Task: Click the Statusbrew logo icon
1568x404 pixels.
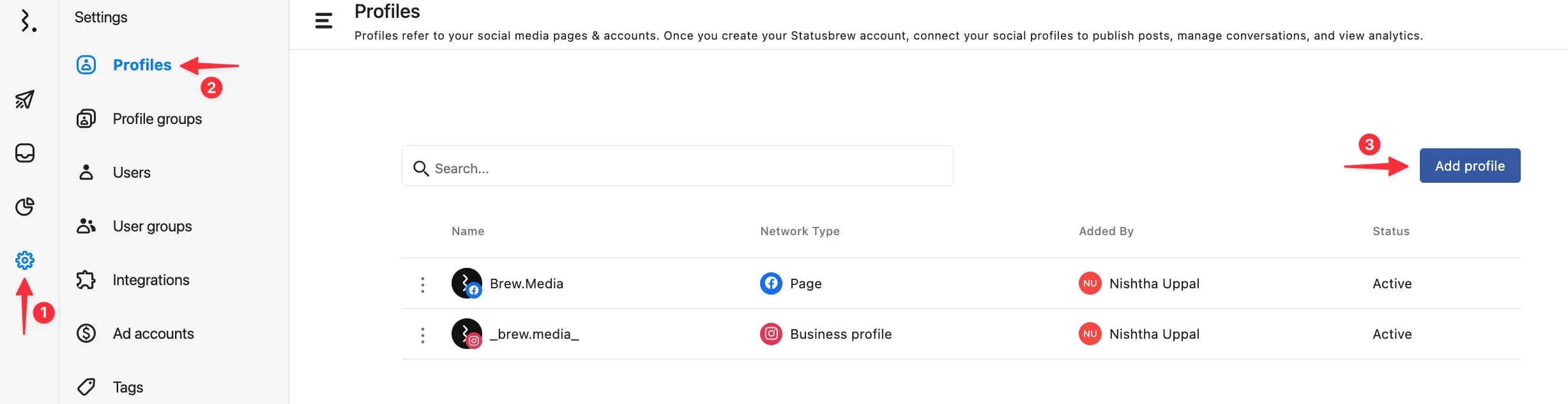Action: pyautogui.click(x=27, y=21)
